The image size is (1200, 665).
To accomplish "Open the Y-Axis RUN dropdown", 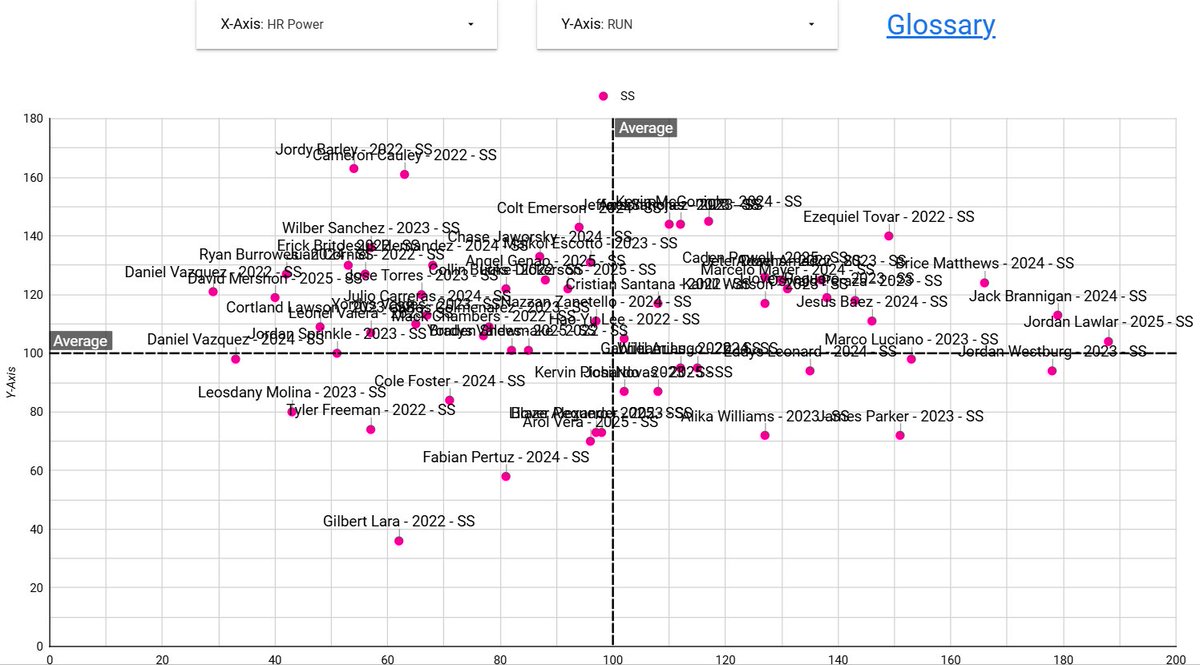I will [686, 24].
